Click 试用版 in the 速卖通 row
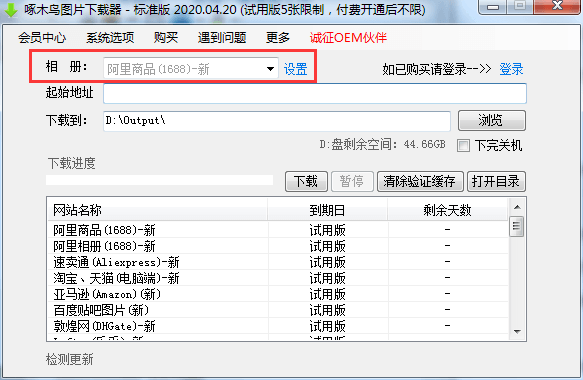Image resolution: width=583 pixels, height=380 pixels. 327,262
